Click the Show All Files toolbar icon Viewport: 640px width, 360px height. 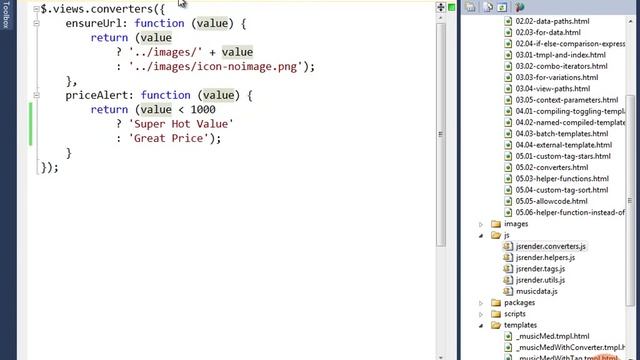click(x=487, y=7)
